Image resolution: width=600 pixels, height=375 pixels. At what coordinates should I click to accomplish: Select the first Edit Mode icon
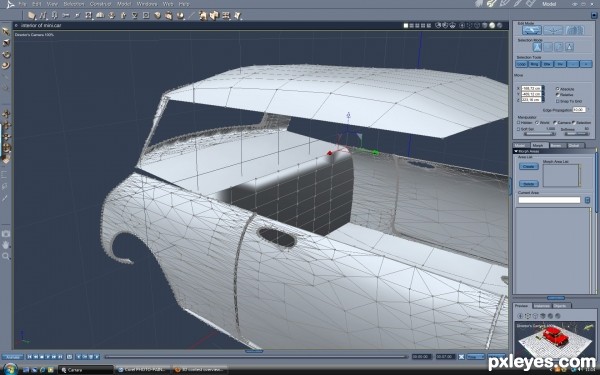coord(532,30)
